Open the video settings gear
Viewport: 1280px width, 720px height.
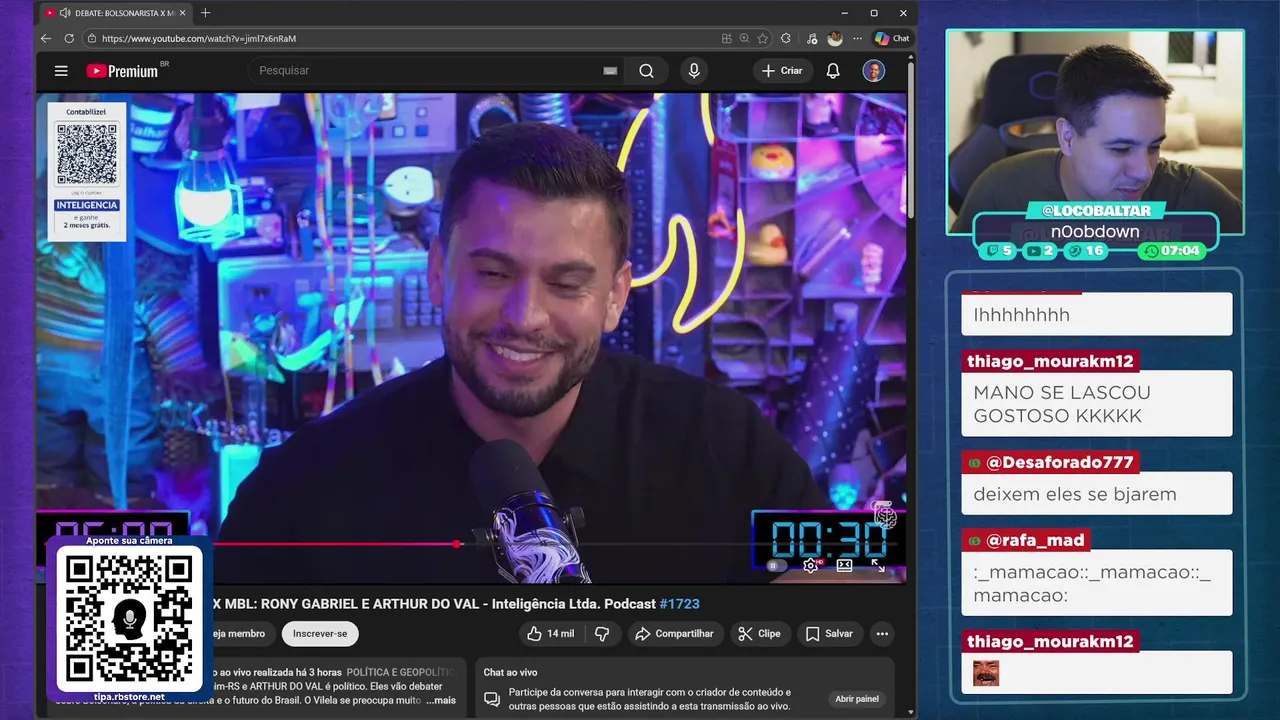810,565
